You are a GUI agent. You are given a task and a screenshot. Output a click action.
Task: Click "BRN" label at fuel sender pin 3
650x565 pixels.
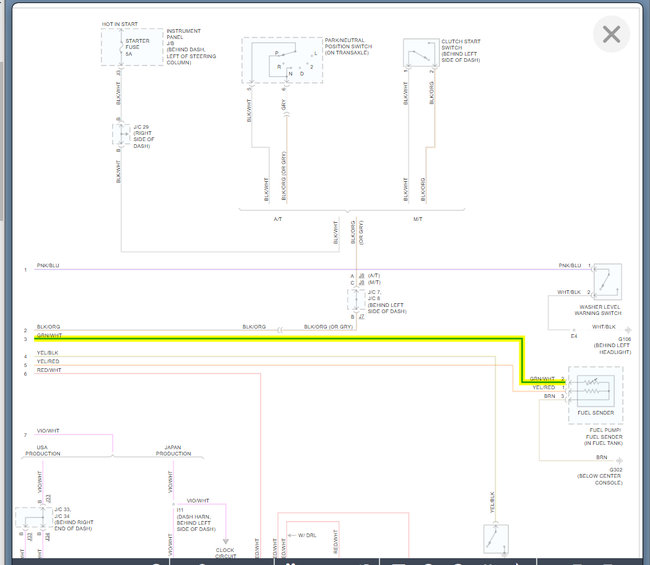point(549,396)
